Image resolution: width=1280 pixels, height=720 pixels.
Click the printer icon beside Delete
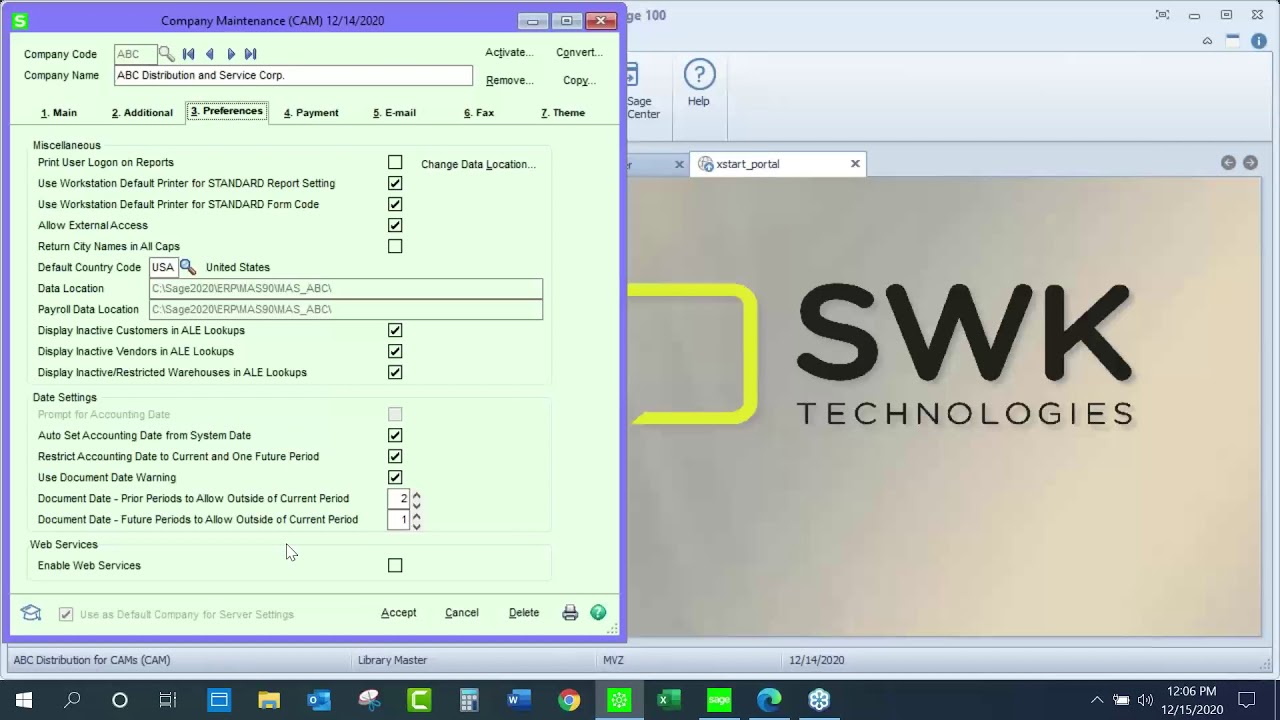tap(570, 613)
